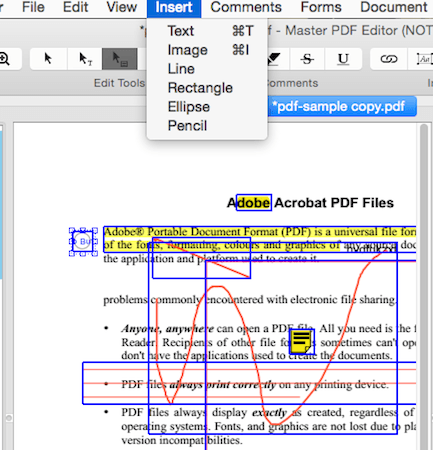Viewport: 433px width, 450px height.
Task: Click the yellow sticky note annotation
Action: click(x=302, y=342)
